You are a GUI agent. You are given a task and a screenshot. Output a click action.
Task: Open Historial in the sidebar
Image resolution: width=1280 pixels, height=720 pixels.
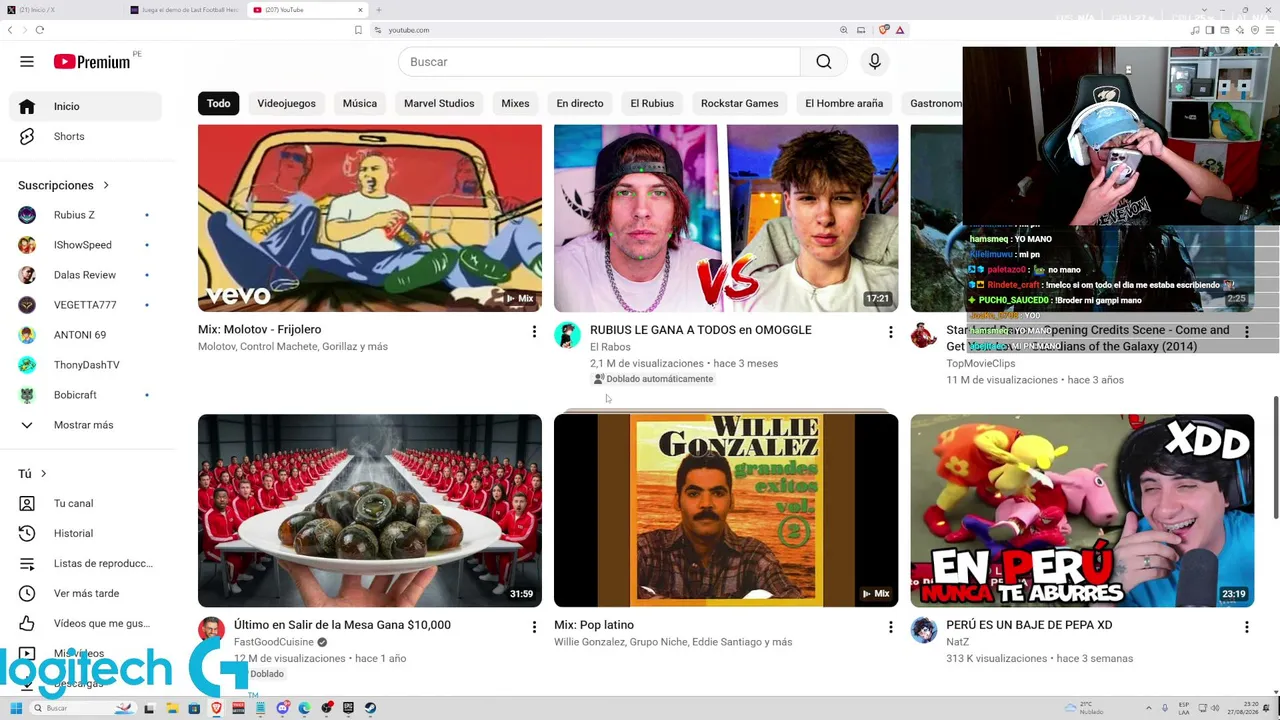(85, 533)
